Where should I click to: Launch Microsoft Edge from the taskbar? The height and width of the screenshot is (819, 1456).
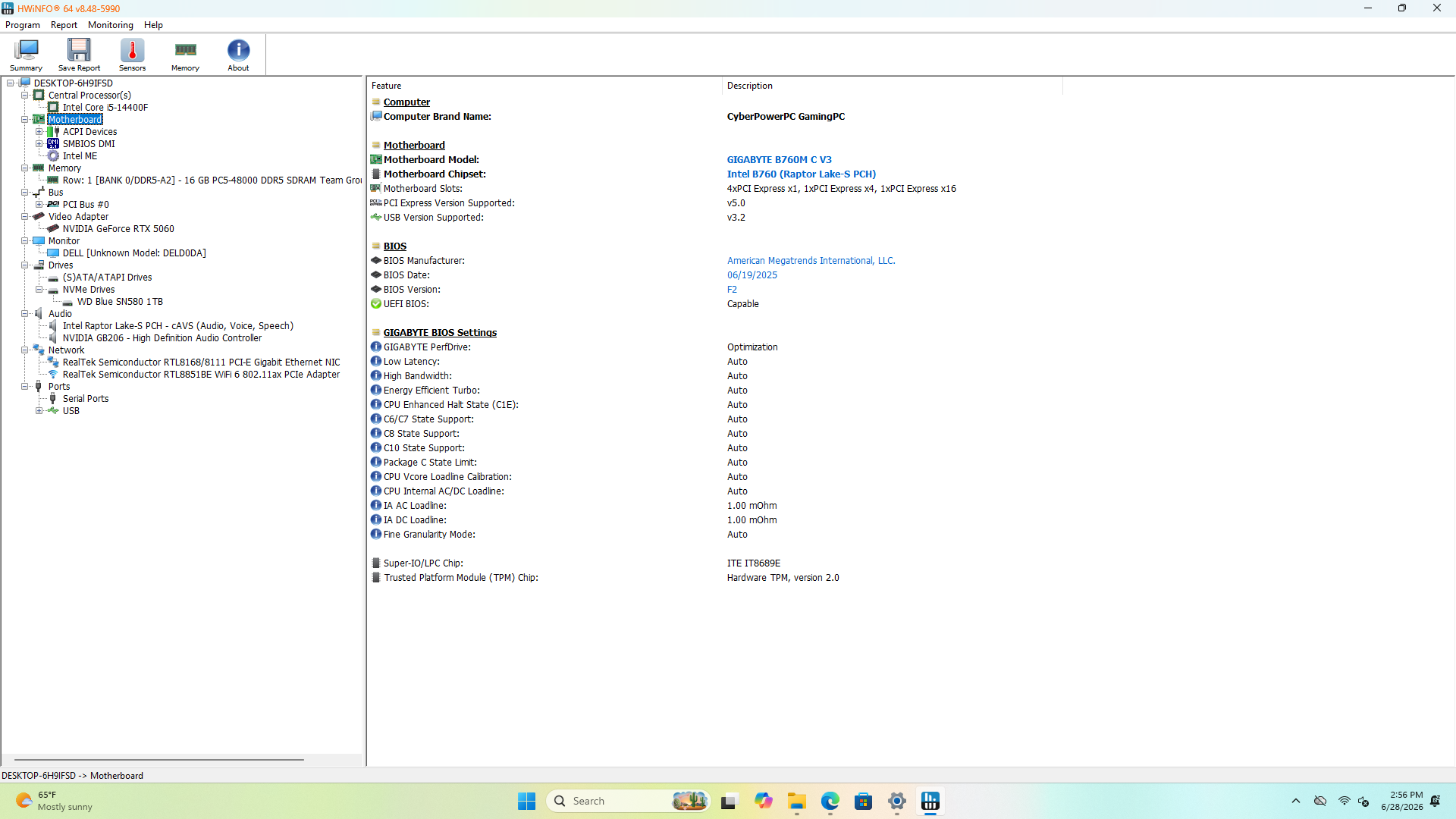[x=830, y=802]
